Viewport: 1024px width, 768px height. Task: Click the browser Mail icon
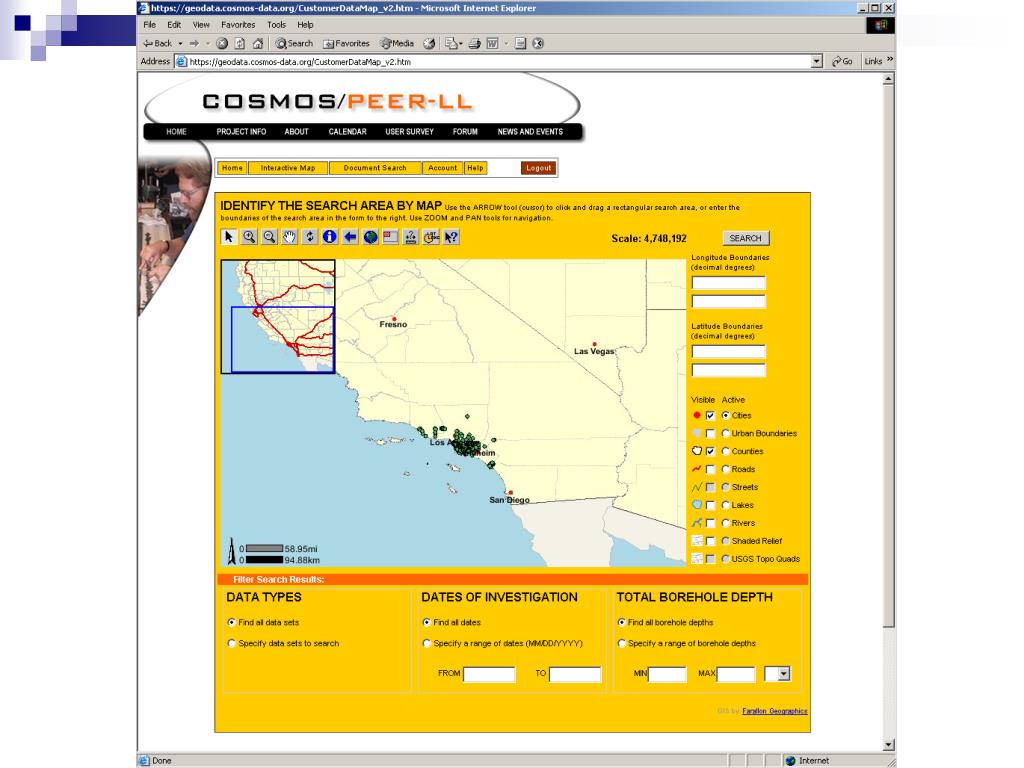[x=451, y=43]
